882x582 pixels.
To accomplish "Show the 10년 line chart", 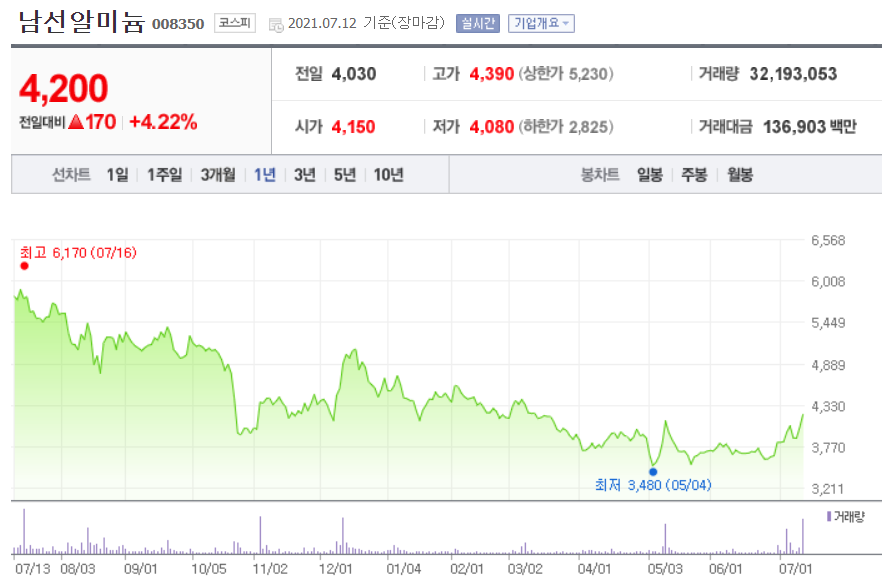I will [388, 175].
